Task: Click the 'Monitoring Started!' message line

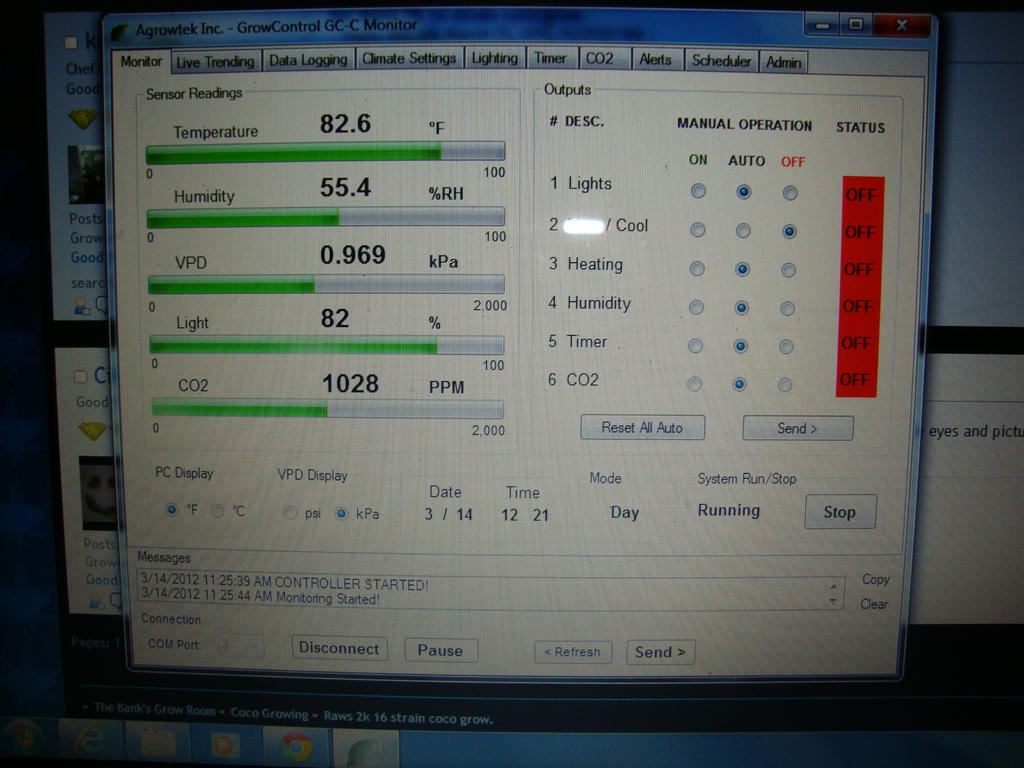Action: point(260,597)
